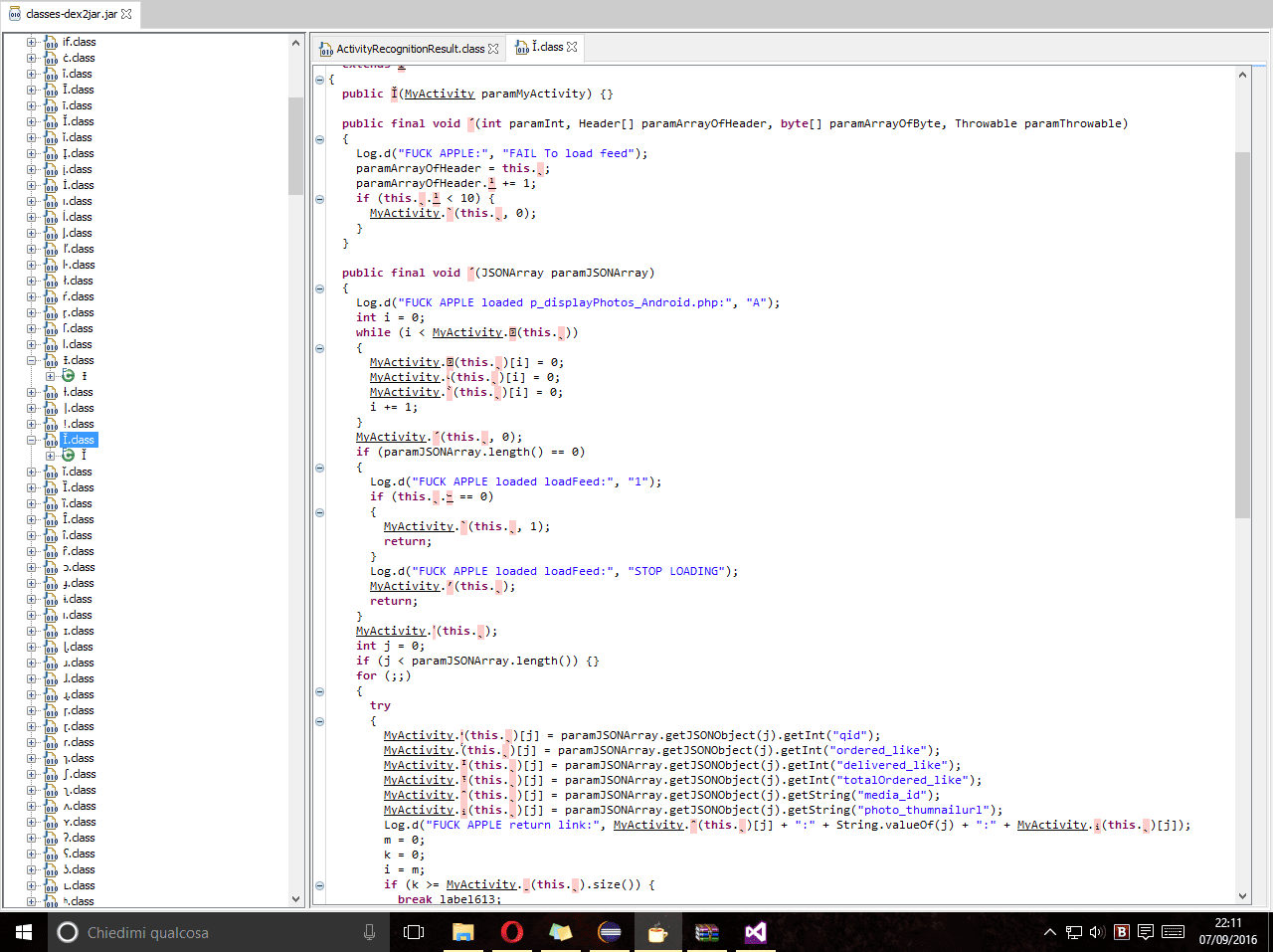Click the class tree vertical scrollbar thumb
Image resolution: width=1273 pixels, height=952 pixels.
[x=295, y=145]
